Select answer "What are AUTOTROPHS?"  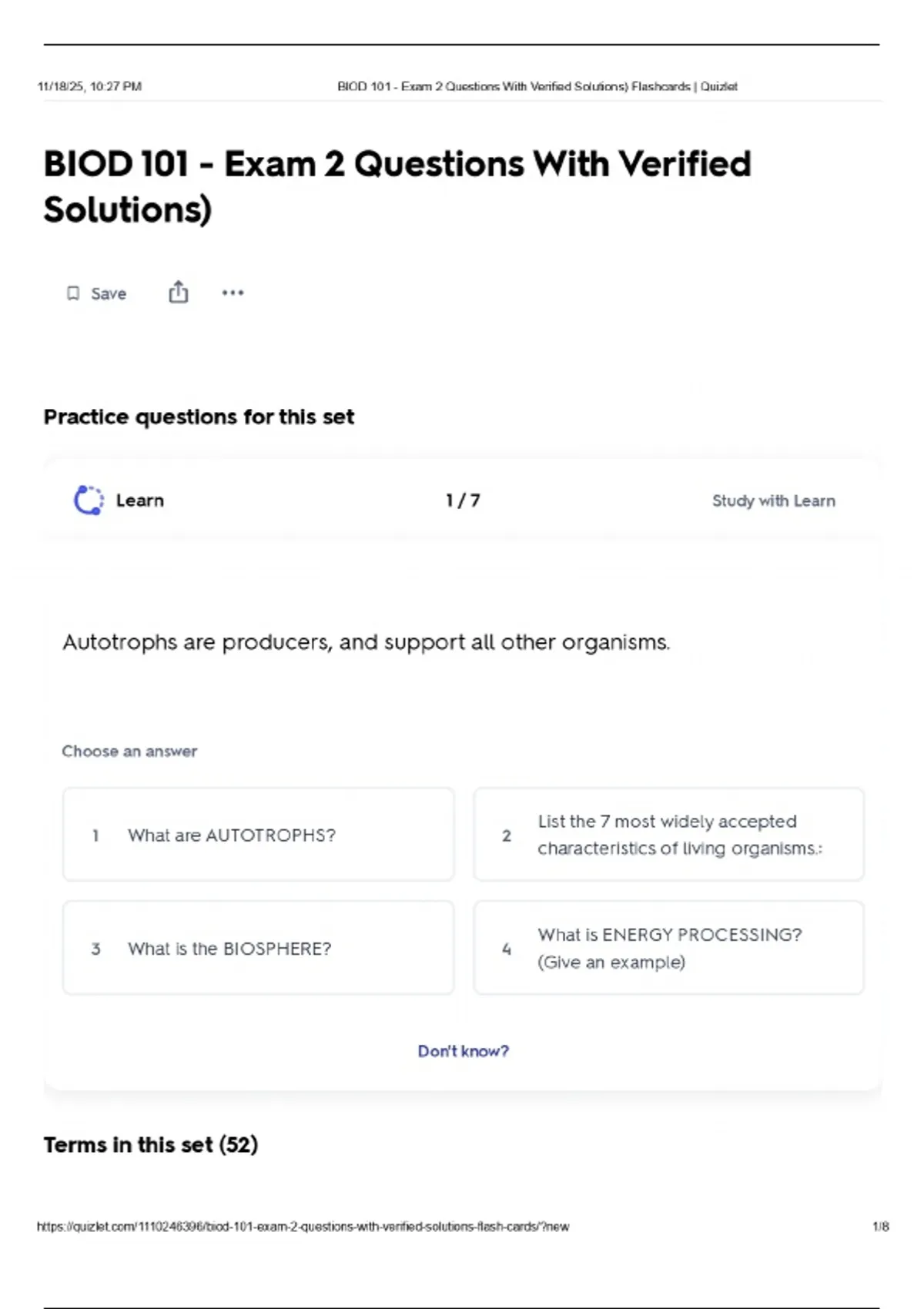point(258,835)
